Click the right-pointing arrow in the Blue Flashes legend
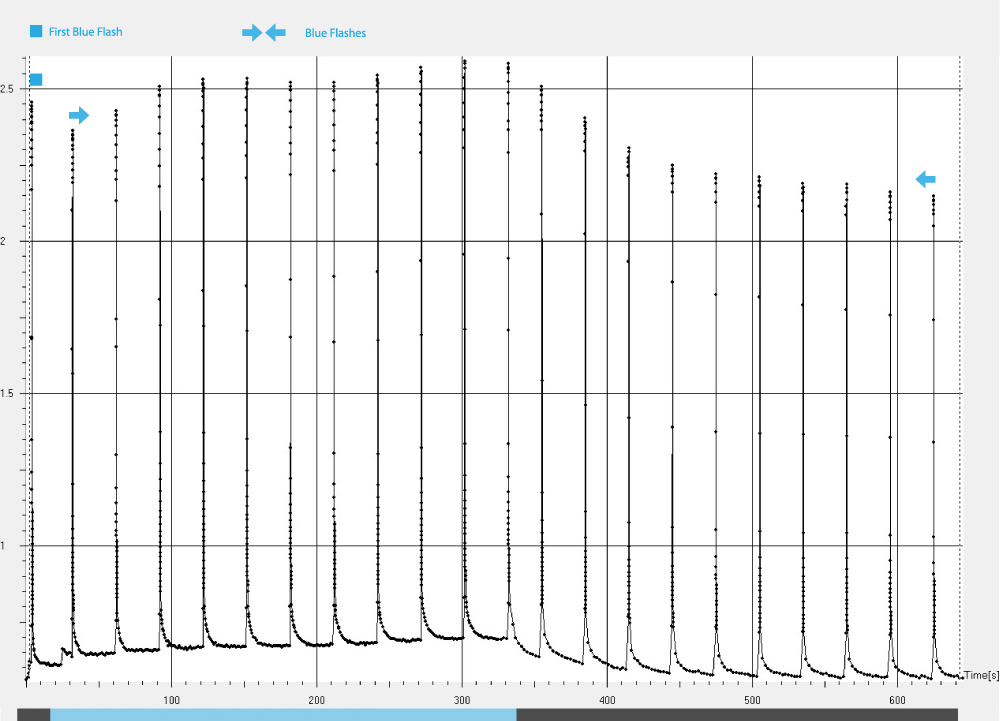The height and width of the screenshot is (721, 1000). tap(252, 33)
